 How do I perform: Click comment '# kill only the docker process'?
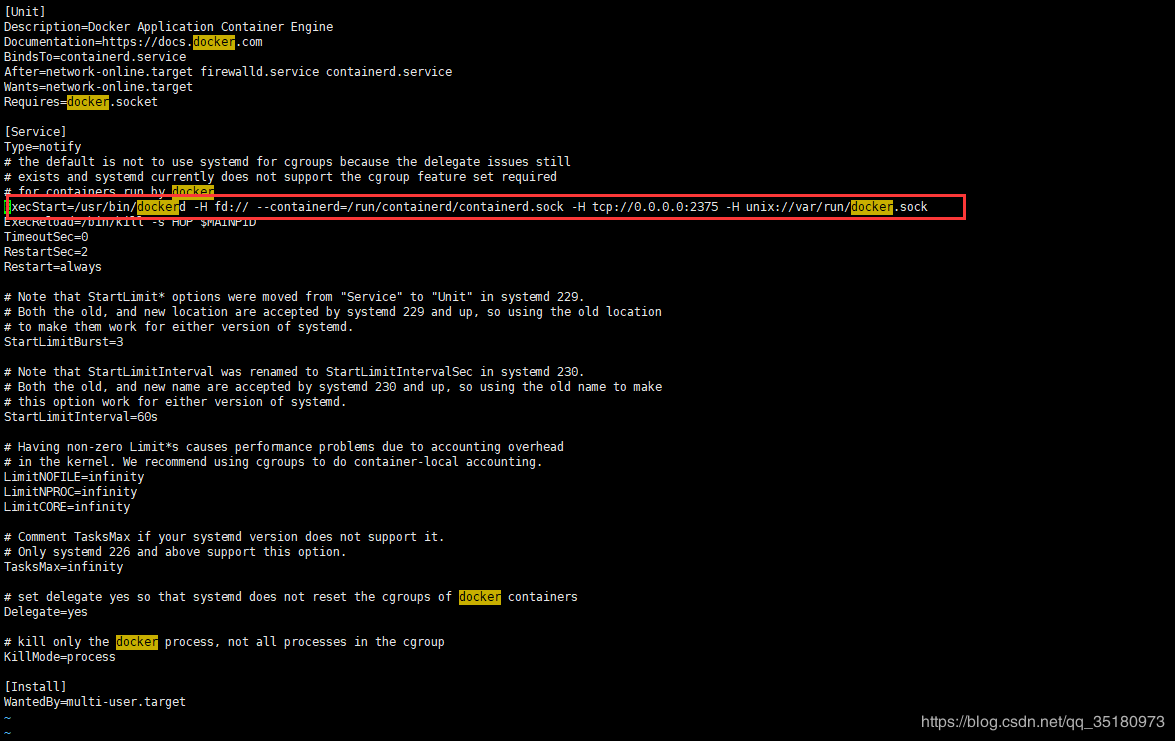click(x=224, y=641)
